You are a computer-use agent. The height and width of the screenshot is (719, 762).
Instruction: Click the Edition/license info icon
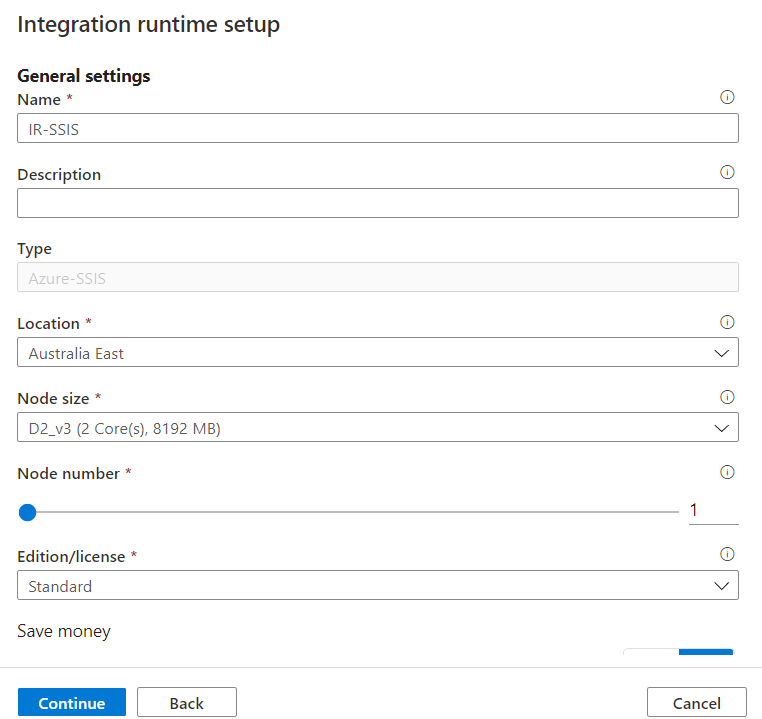click(727, 554)
